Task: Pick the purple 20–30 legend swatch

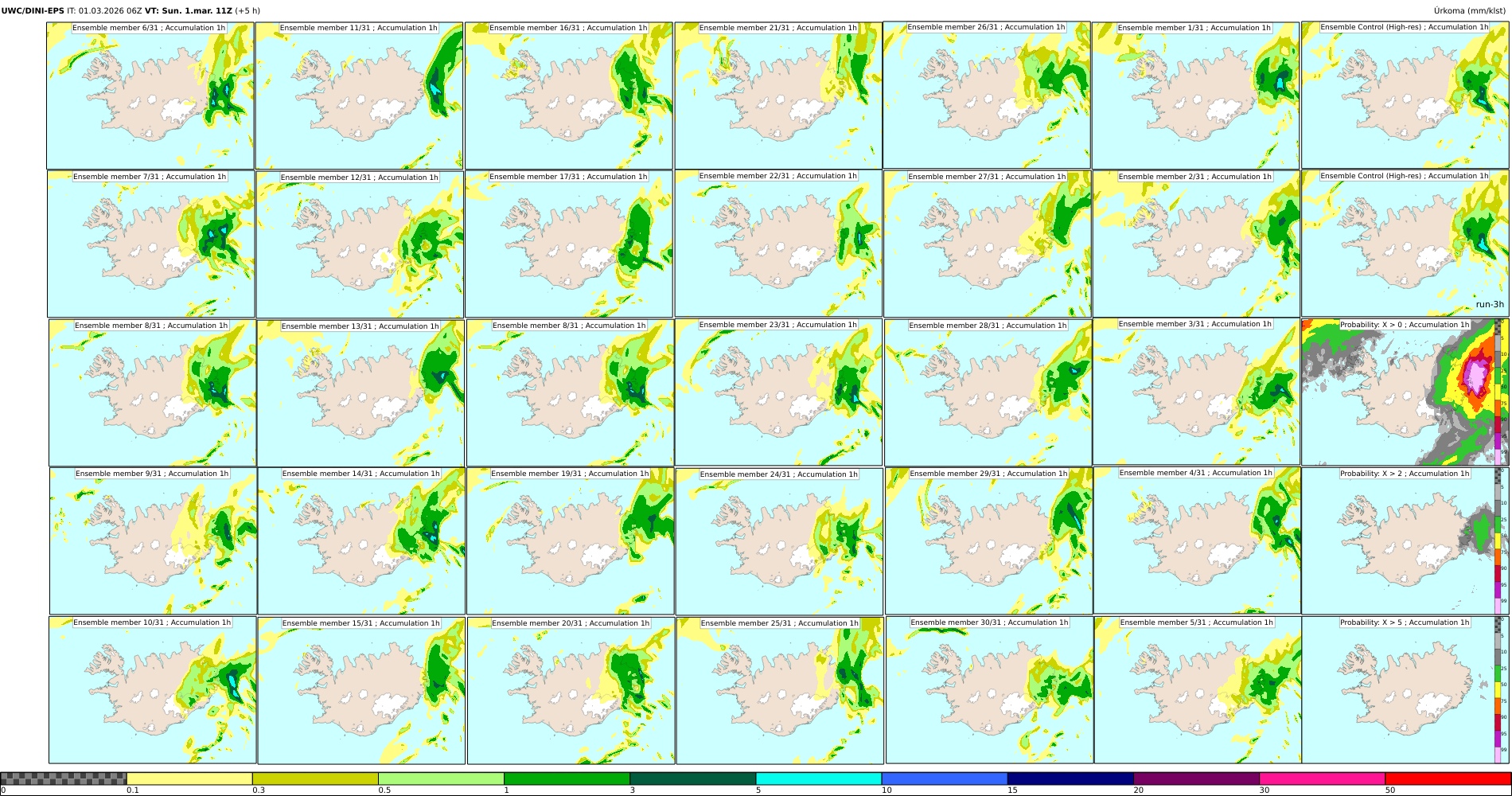Action: click(1196, 778)
